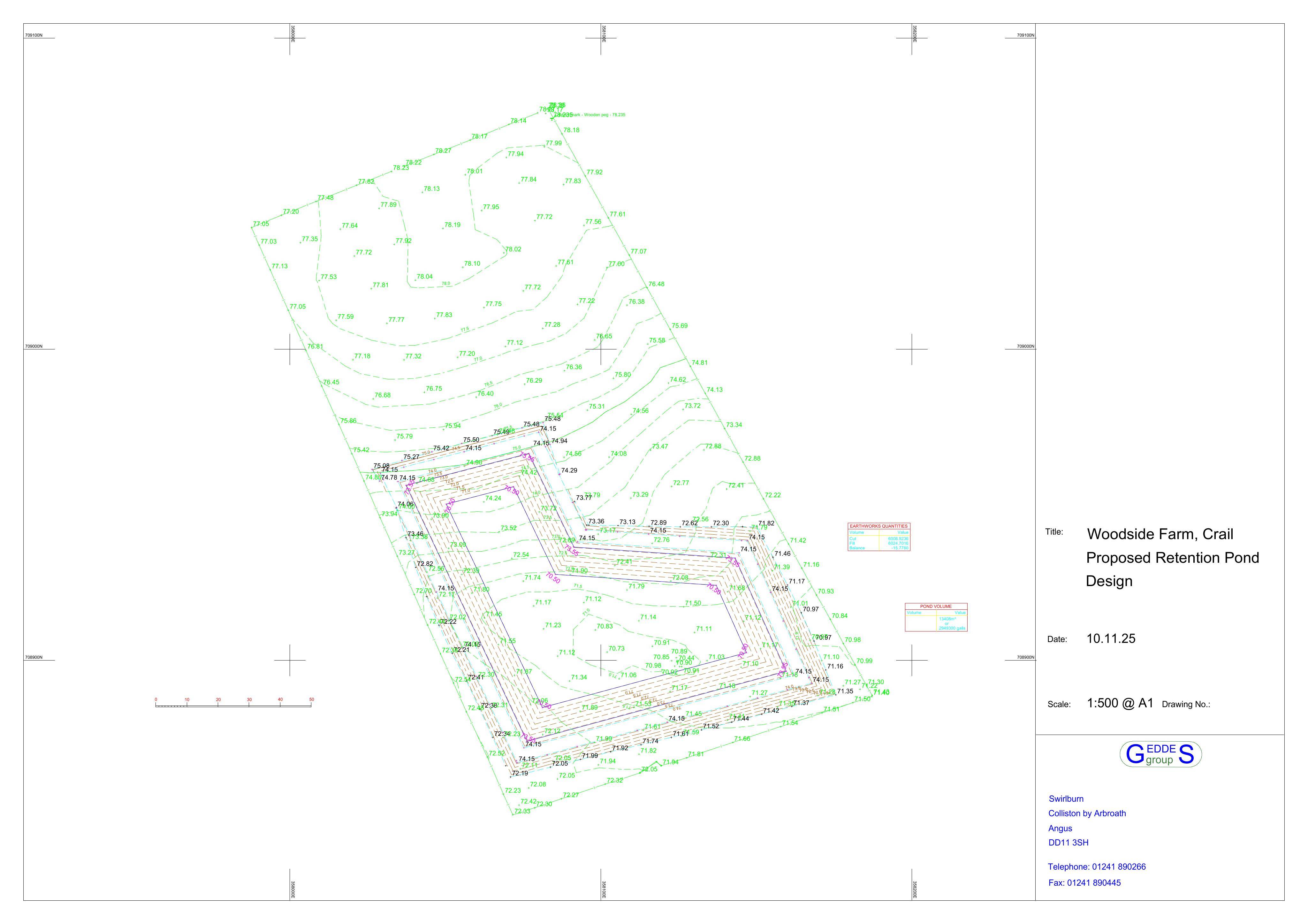This screenshot has height=924, width=1308.
Task: Click the pond spot height '73.52'
Action: pos(509,528)
